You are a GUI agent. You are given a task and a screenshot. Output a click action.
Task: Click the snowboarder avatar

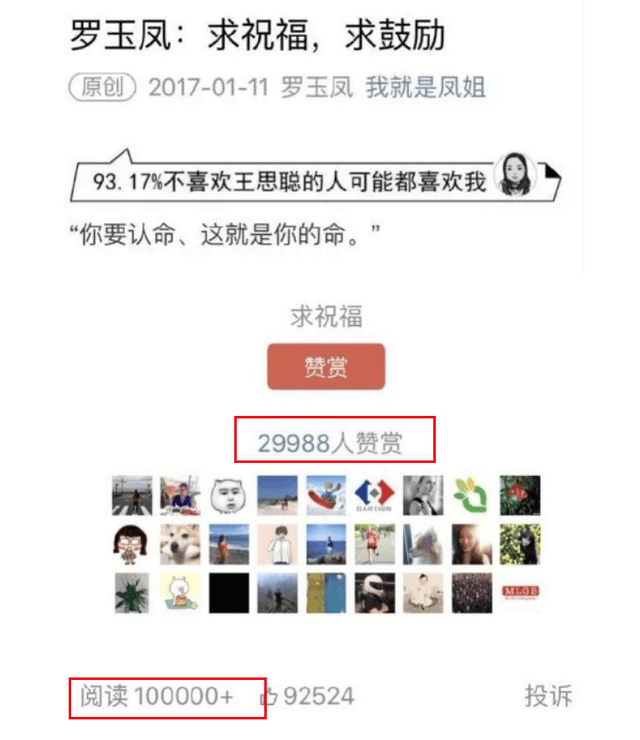pos(326,495)
